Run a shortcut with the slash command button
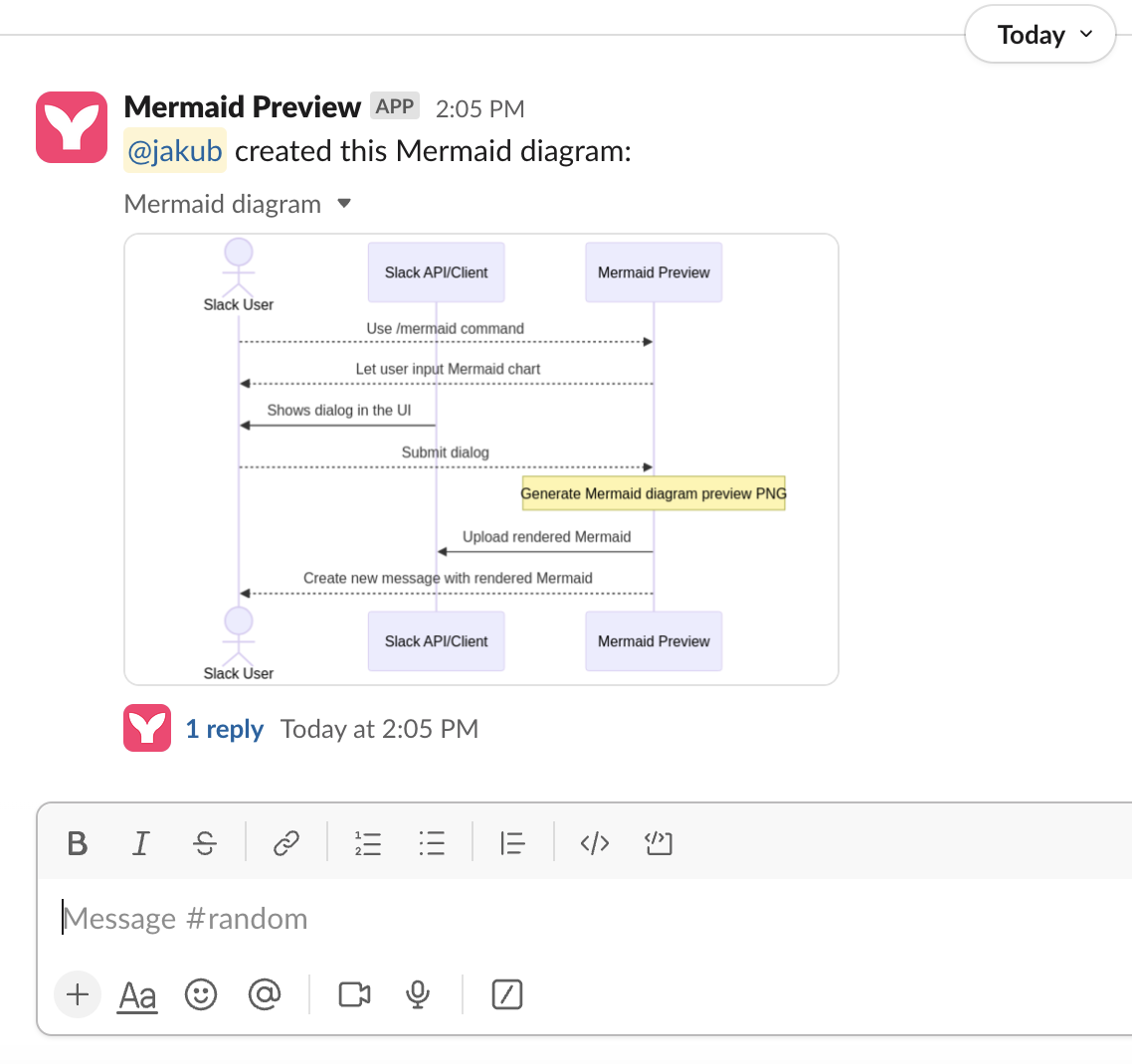 [x=507, y=993]
